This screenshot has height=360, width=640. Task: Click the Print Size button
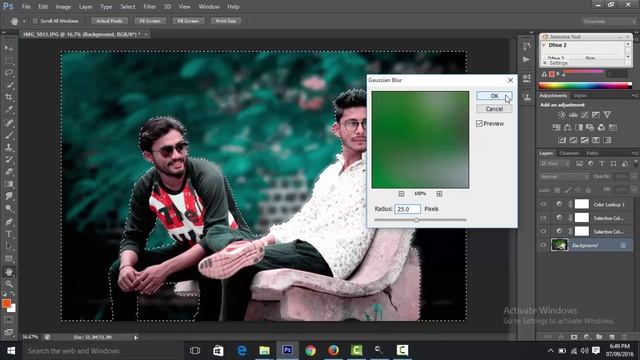click(x=226, y=21)
